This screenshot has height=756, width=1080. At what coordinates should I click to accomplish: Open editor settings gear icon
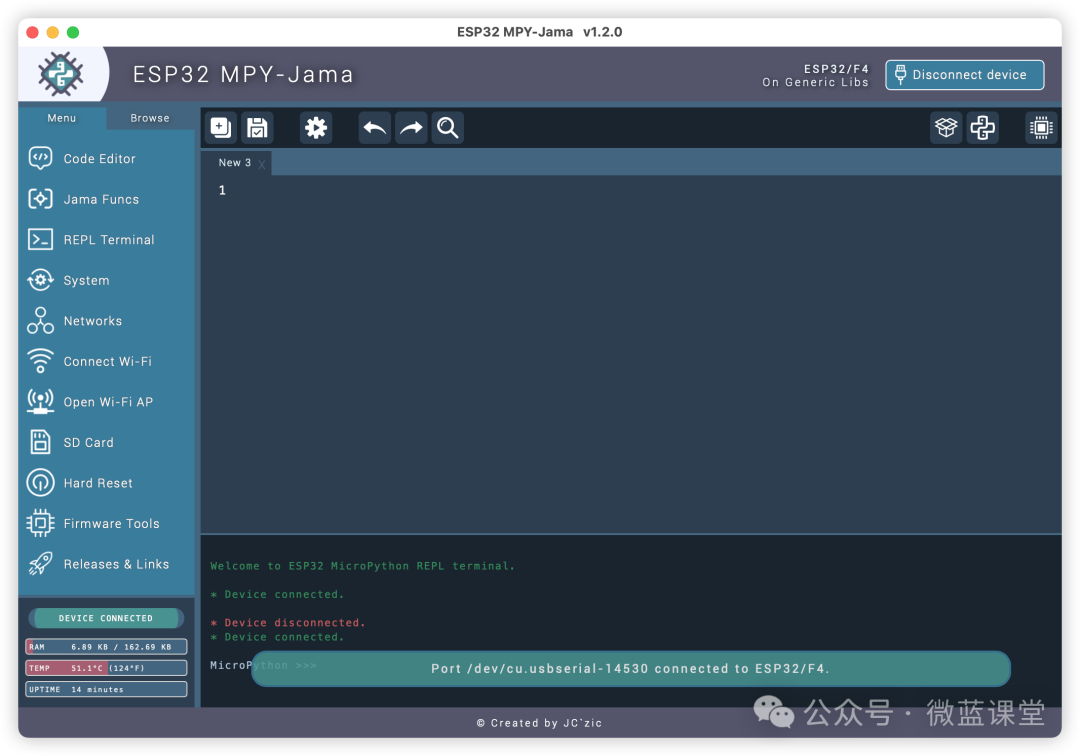click(316, 127)
